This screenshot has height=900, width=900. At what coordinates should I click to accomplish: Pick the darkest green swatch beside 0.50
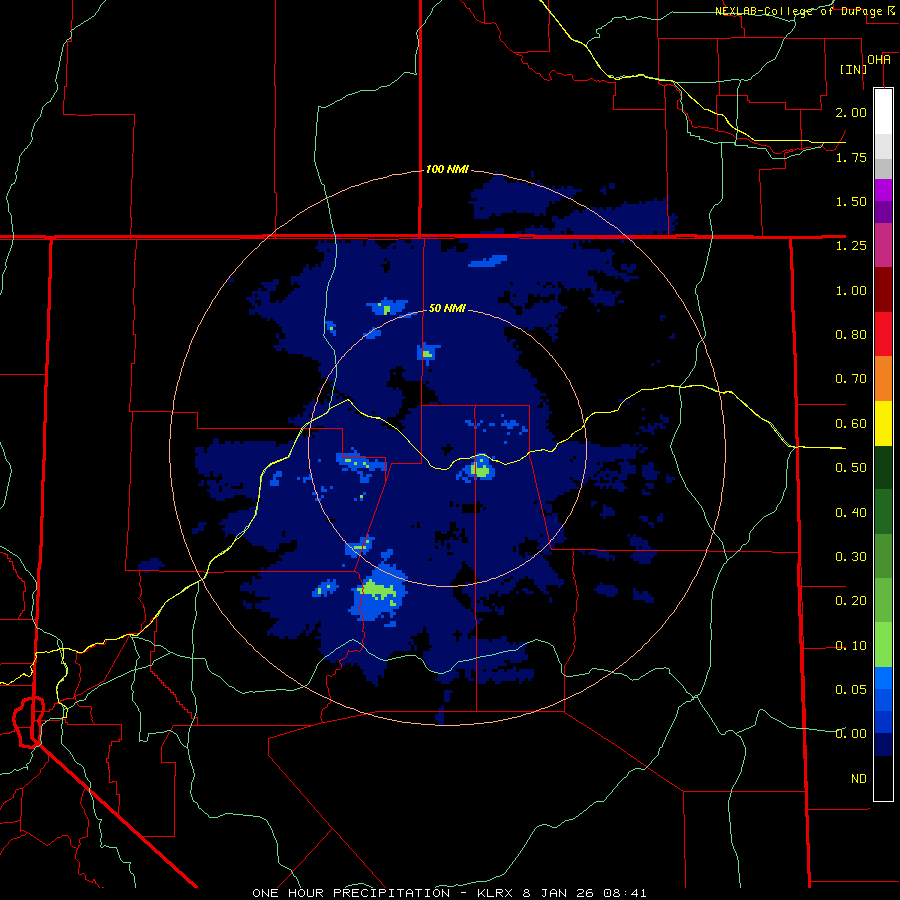pyautogui.click(x=883, y=468)
